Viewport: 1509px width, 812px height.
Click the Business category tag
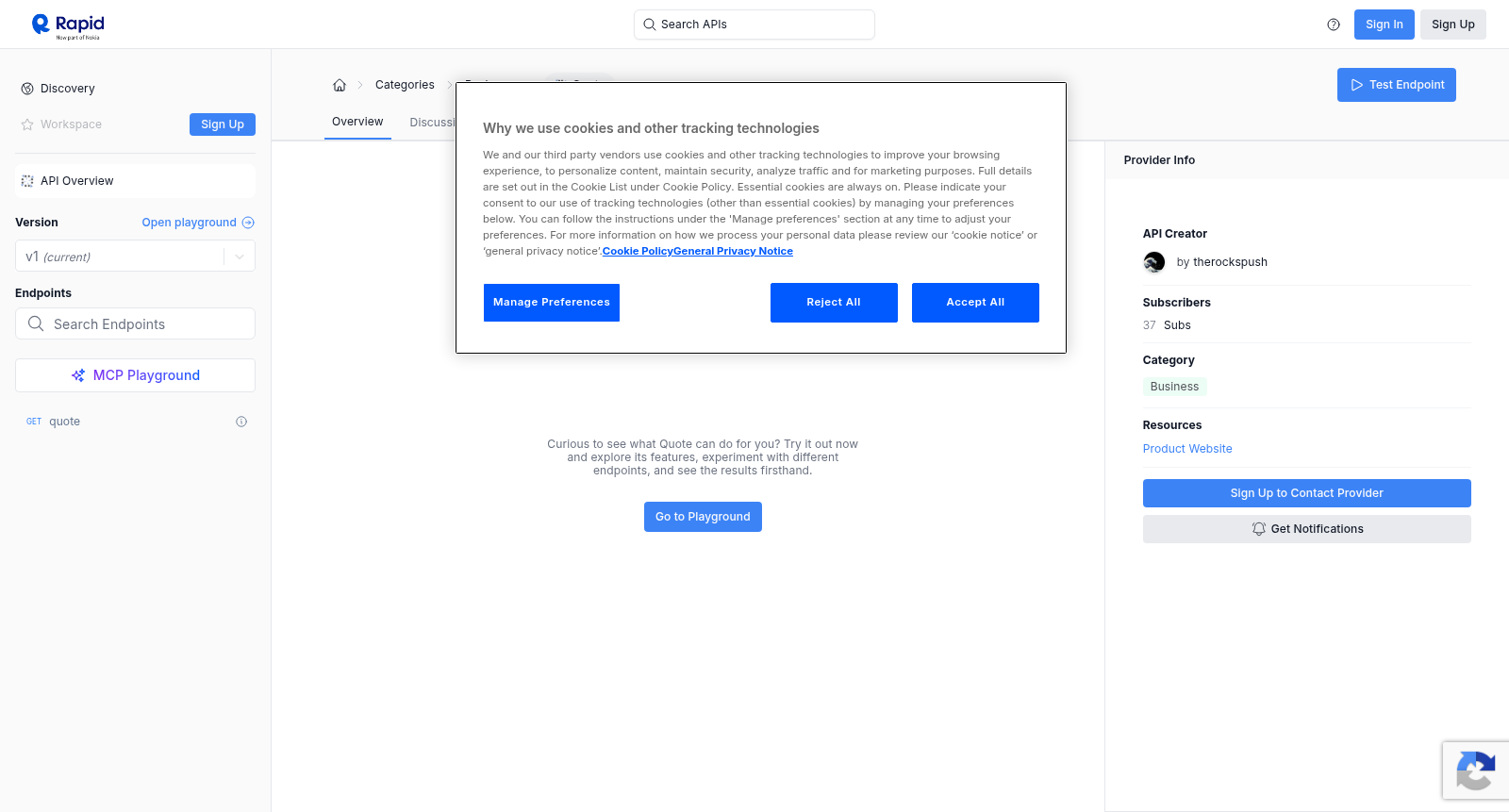coord(1174,387)
